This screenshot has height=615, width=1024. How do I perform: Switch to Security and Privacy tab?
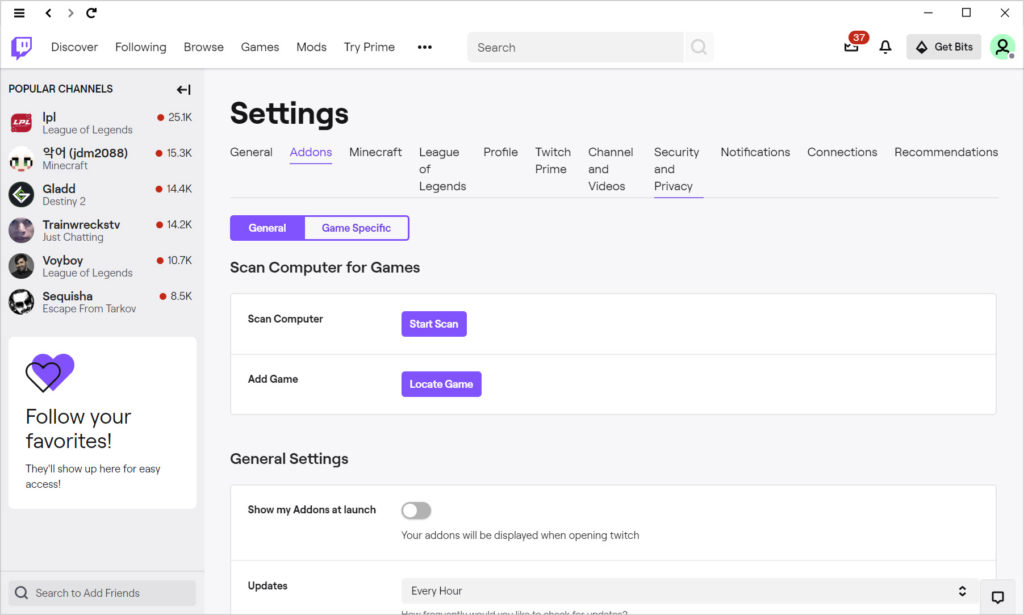click(677, 169)
